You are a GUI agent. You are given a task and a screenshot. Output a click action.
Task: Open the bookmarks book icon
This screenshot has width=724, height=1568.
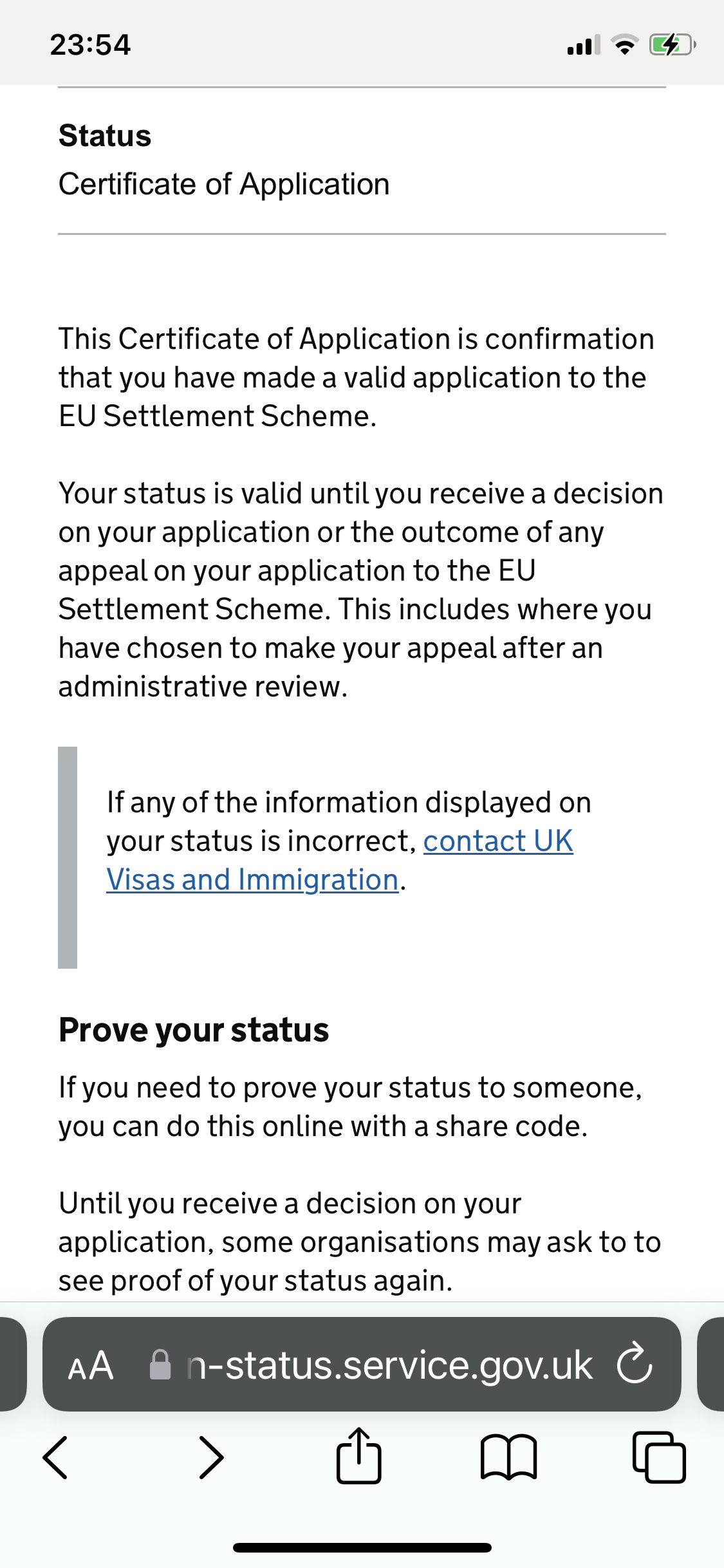(508, 1457)
